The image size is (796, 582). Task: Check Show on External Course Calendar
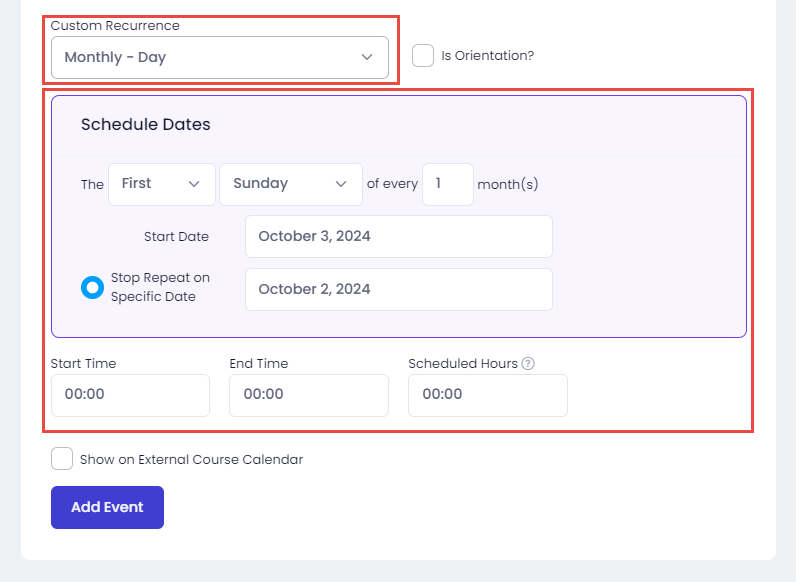tap(62, 459)
